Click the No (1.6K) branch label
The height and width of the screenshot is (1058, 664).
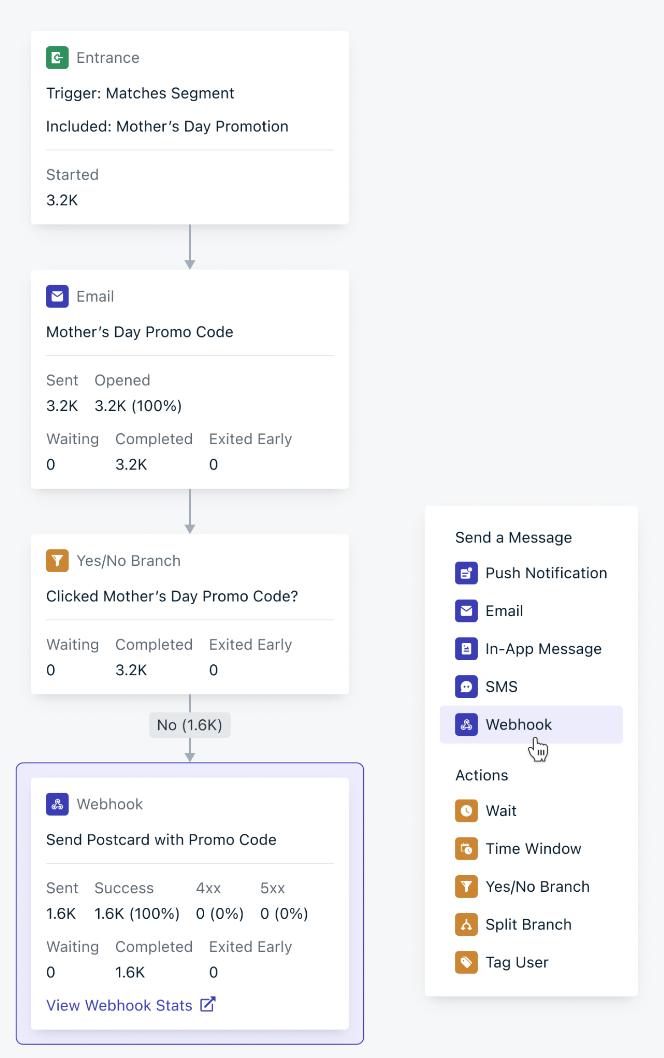pos(190,725)
